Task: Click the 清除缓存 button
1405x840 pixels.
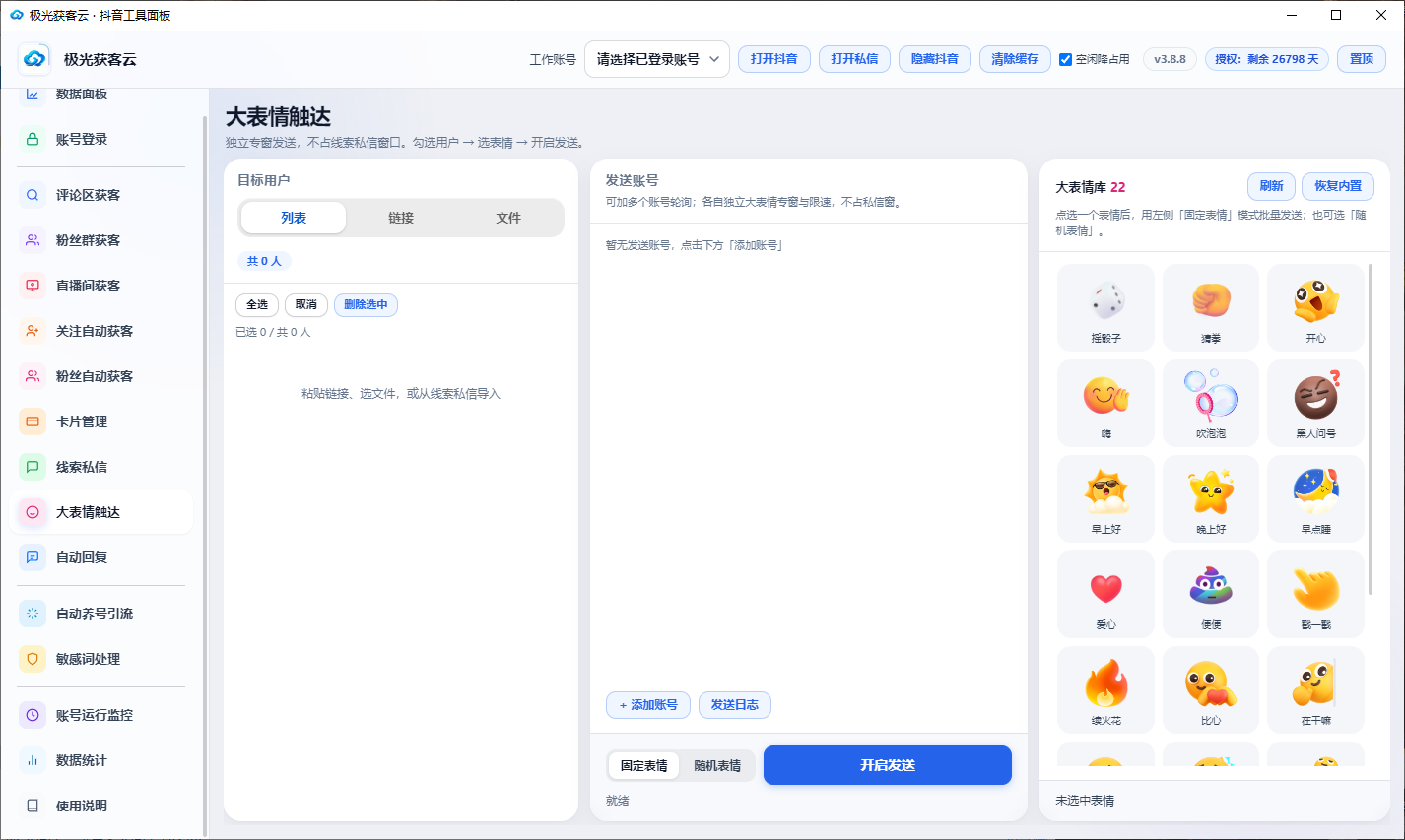Action: (x=1015, y=59)
